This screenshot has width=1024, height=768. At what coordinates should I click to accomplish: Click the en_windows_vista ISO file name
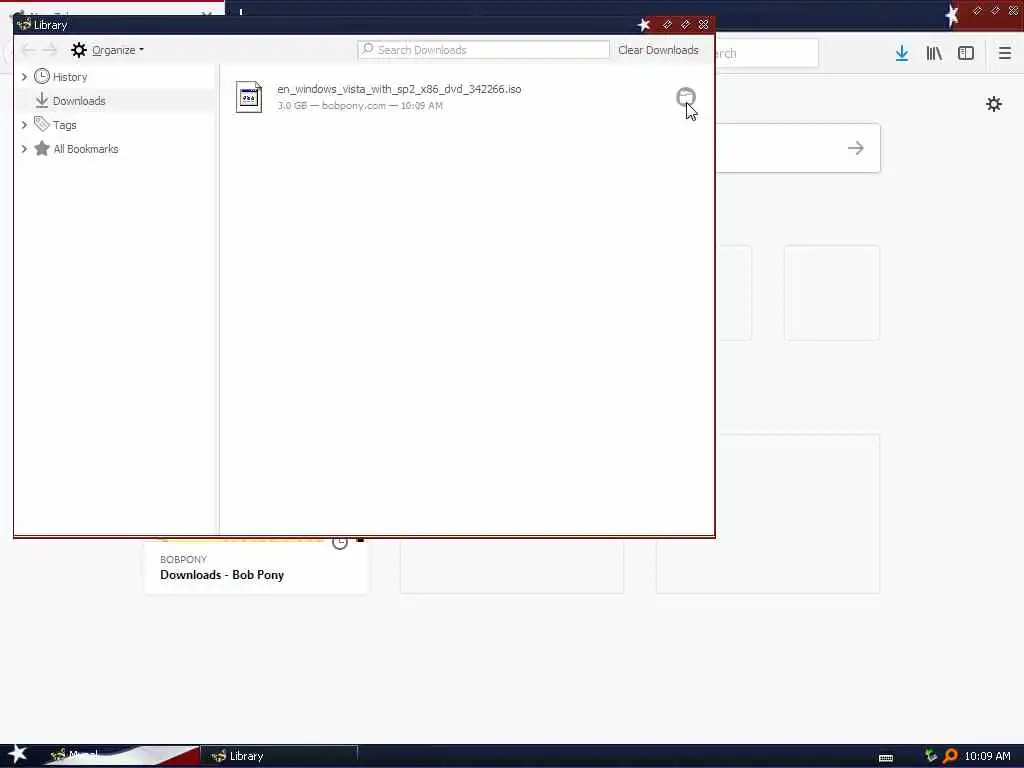coord(399,89)
